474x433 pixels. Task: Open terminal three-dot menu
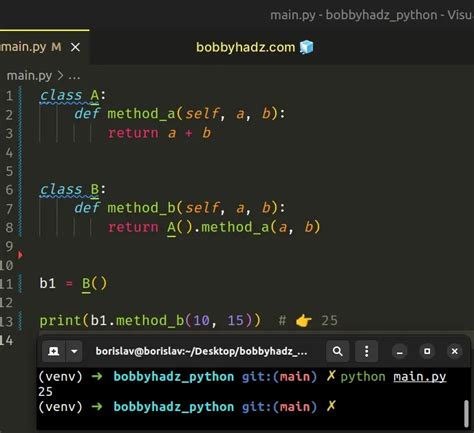pyautogui.click(x=366, y=351)
